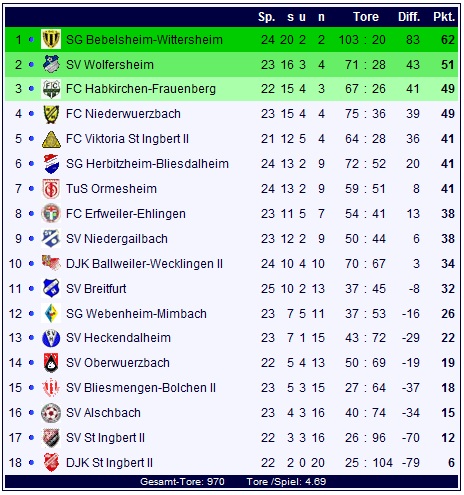The width and height of the screenshot is (464, 495).
Task: Click the DJK Ballweiler-Wecklingen II team name
Action: tap(144, 264)
